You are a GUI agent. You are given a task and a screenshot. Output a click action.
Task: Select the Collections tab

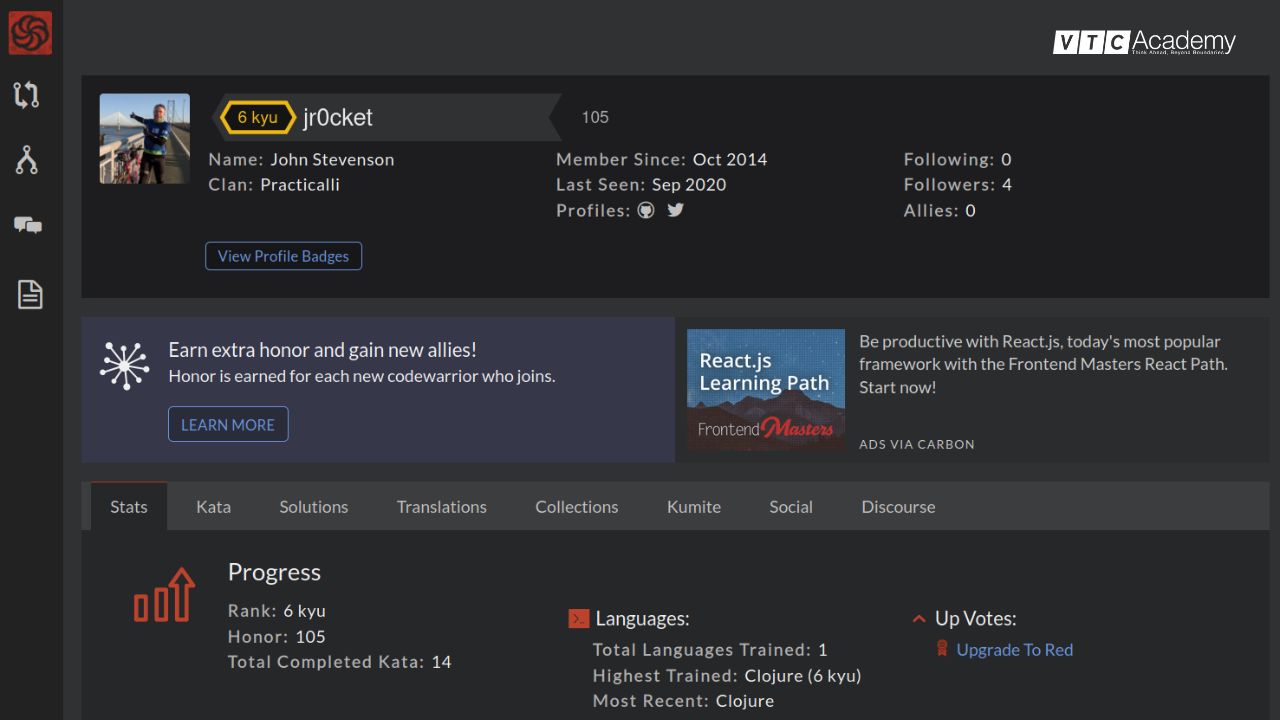576,507
